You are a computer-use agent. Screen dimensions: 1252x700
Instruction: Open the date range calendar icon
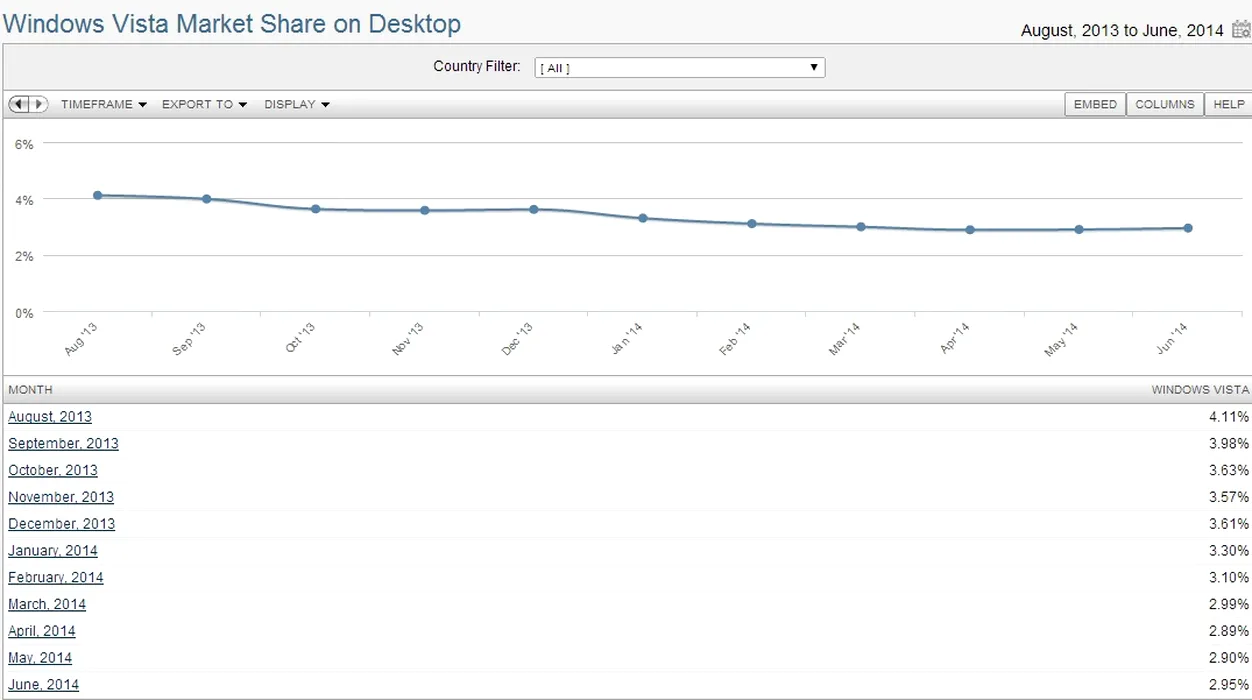coord(1241,30)
